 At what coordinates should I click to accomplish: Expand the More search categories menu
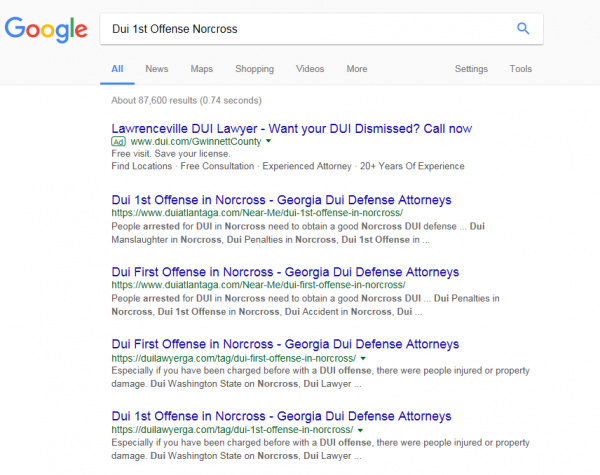356,69
